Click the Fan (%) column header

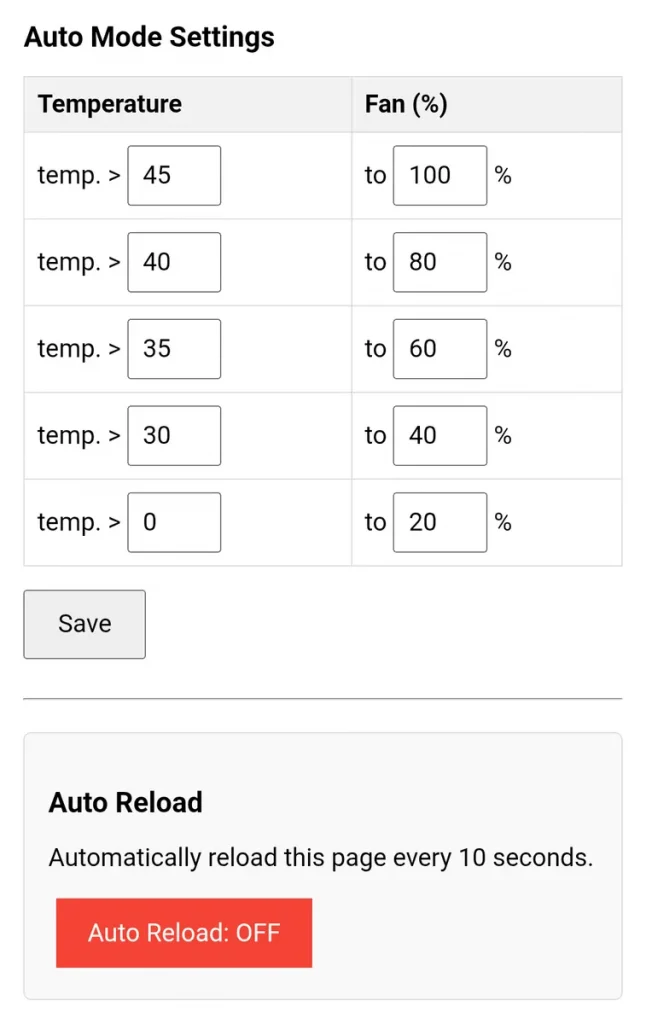(406, 104)
